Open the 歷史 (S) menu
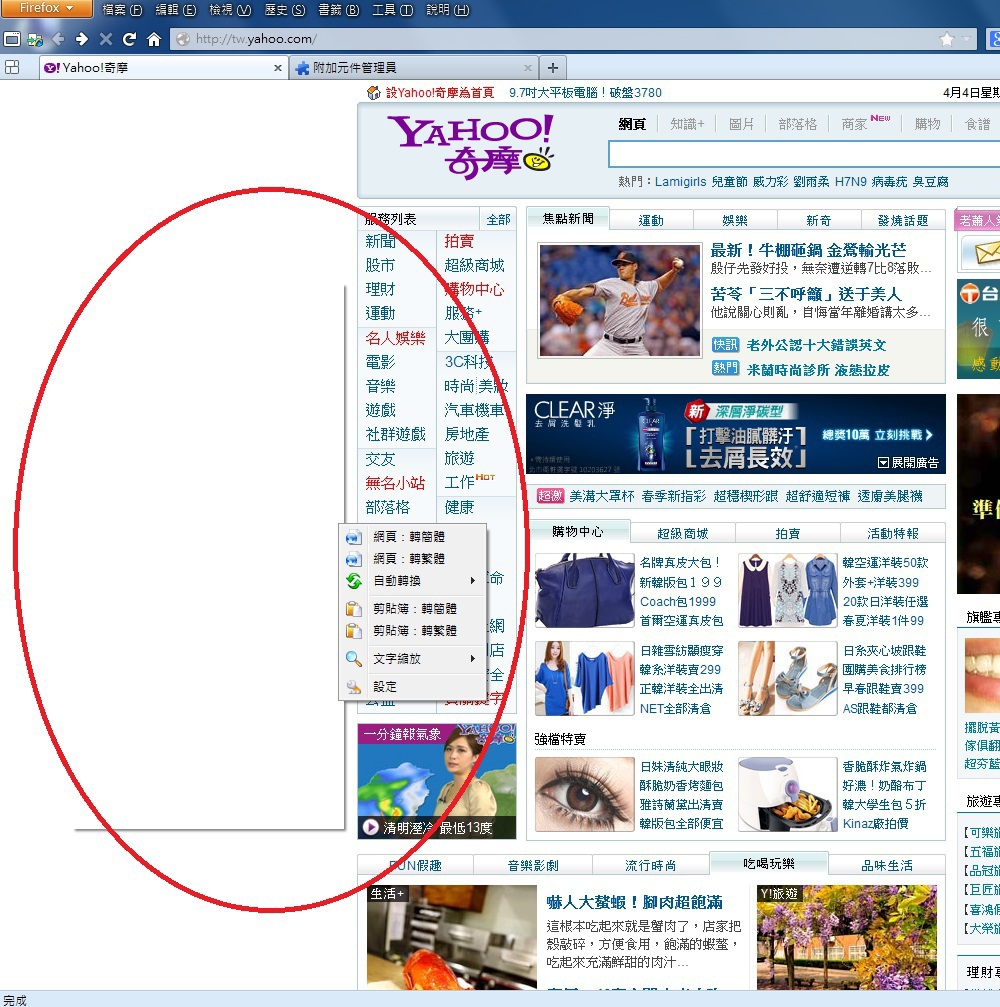Screen dimensions: 1000x1007 coord(285,10)
